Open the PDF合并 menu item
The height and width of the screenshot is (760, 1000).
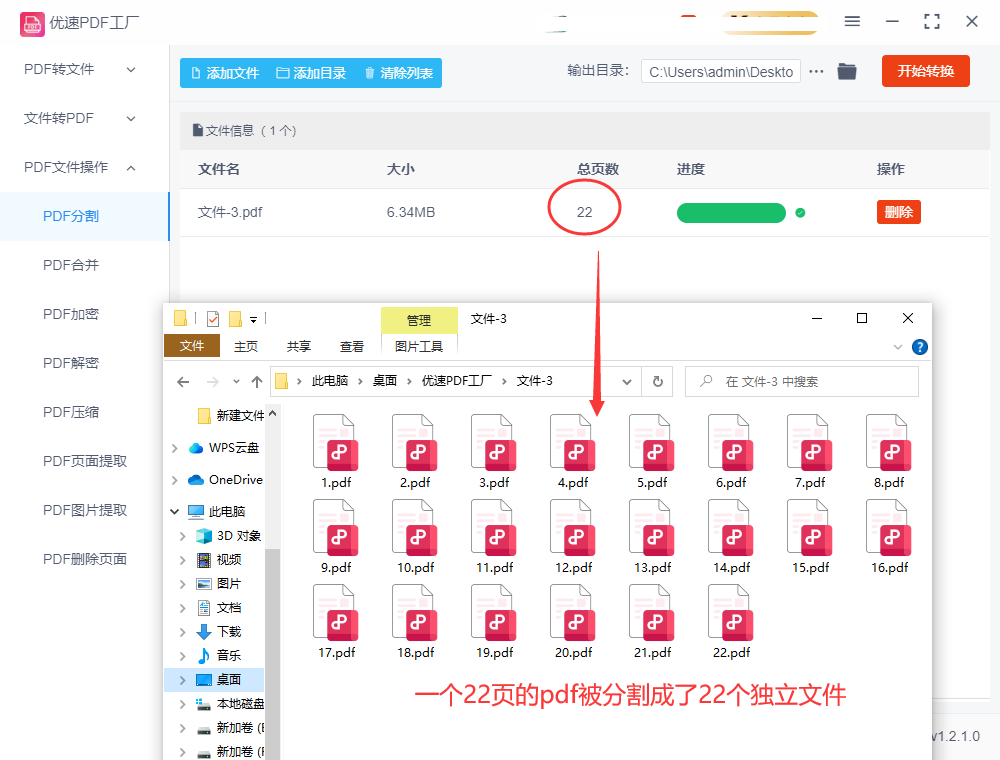tap(71, 265)
